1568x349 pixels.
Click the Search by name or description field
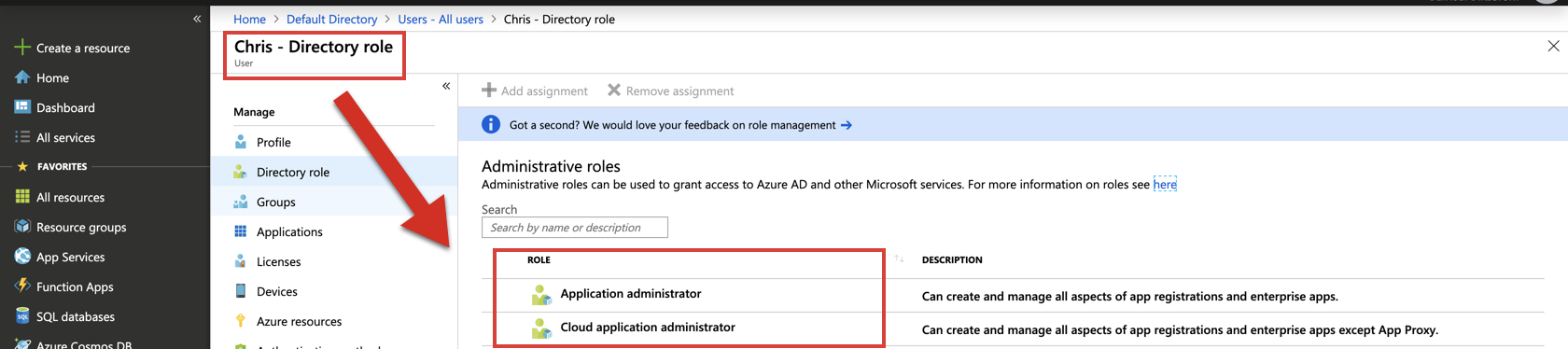click(x=575, y=228)
